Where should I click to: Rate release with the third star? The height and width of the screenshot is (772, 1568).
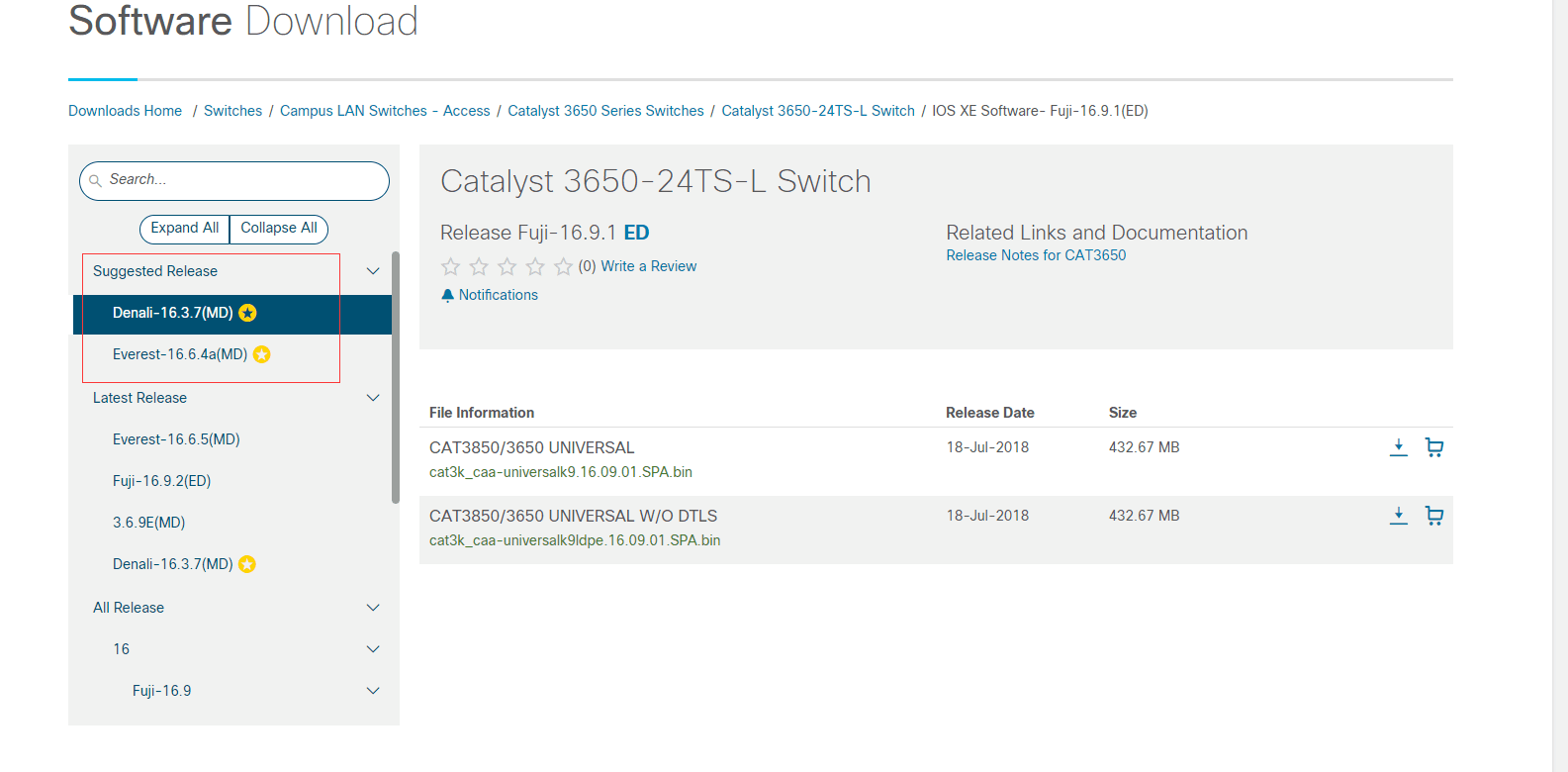coord(507,266)
